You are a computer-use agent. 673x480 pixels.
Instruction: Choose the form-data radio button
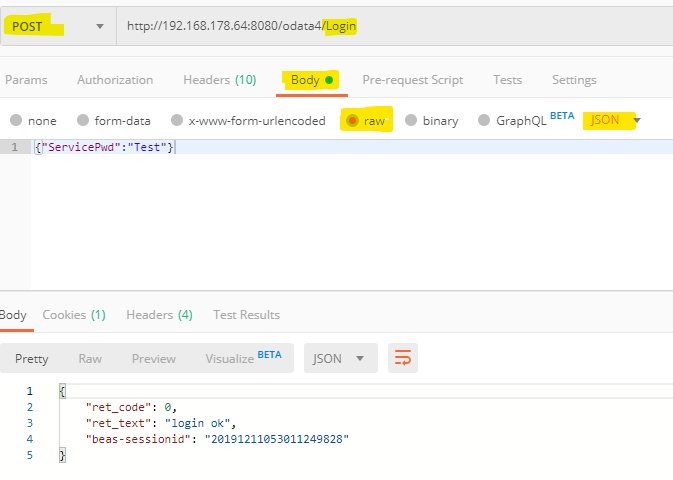coord(83,121)
